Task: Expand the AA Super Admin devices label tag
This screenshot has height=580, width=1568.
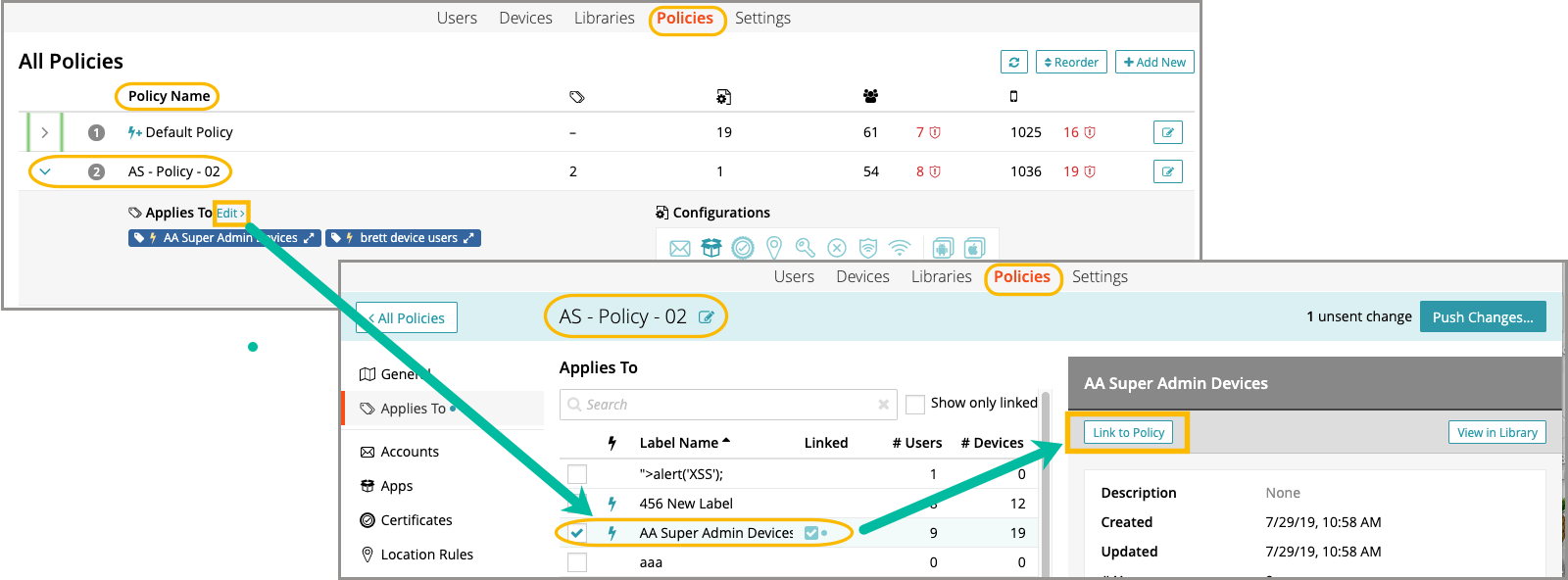Action: click(309, 238)
